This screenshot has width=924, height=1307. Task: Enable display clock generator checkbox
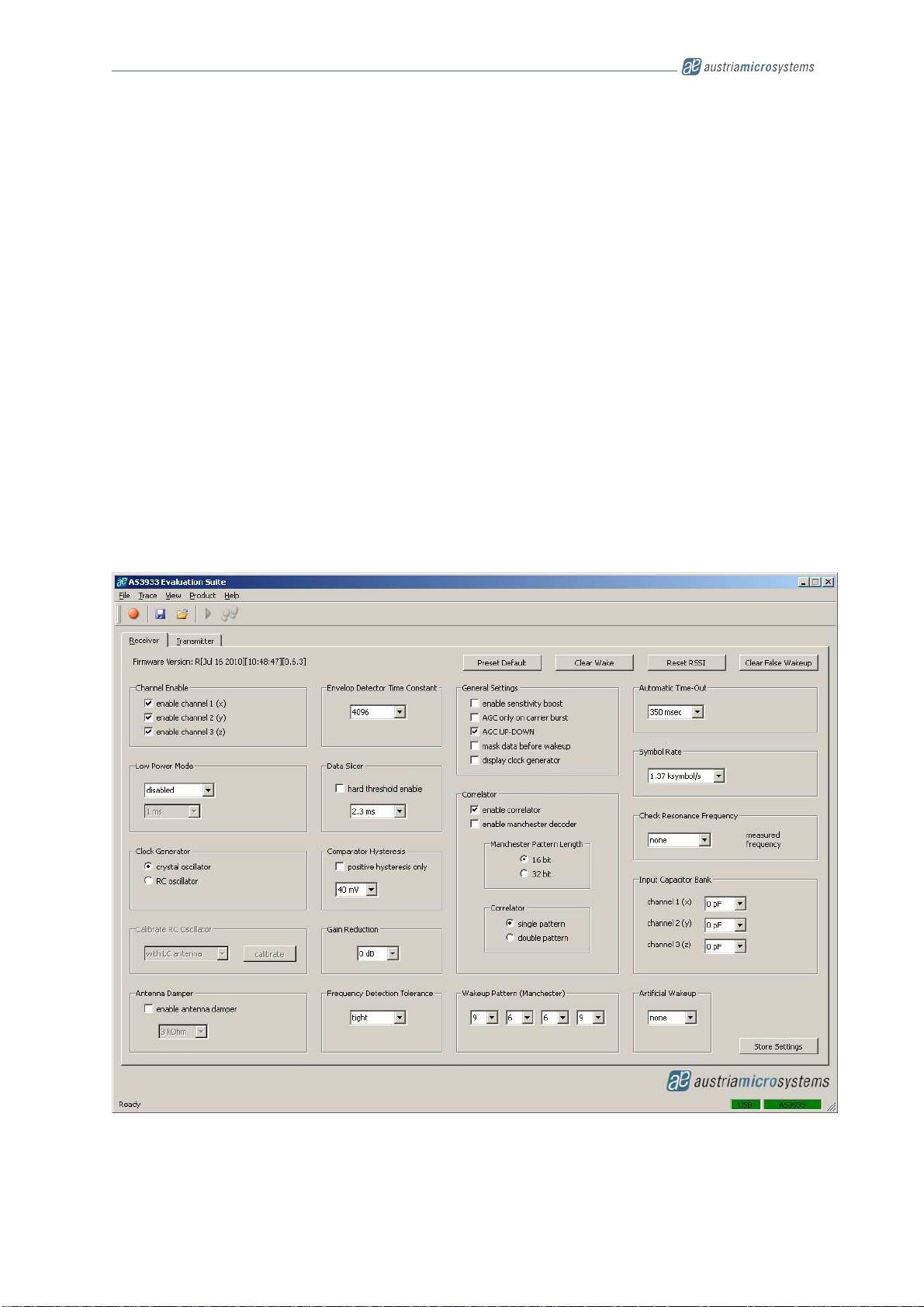tap(475, 760)
